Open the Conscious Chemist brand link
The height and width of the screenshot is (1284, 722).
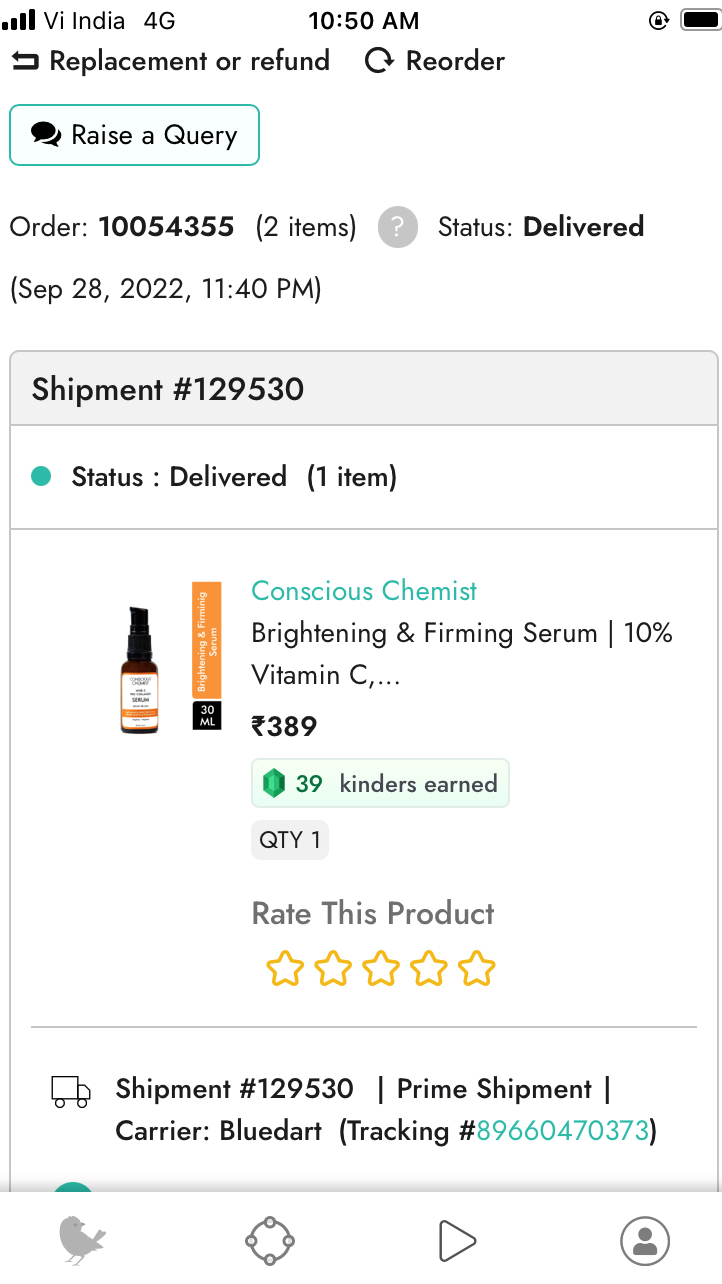pyautogui.click(x=364, y=591)
